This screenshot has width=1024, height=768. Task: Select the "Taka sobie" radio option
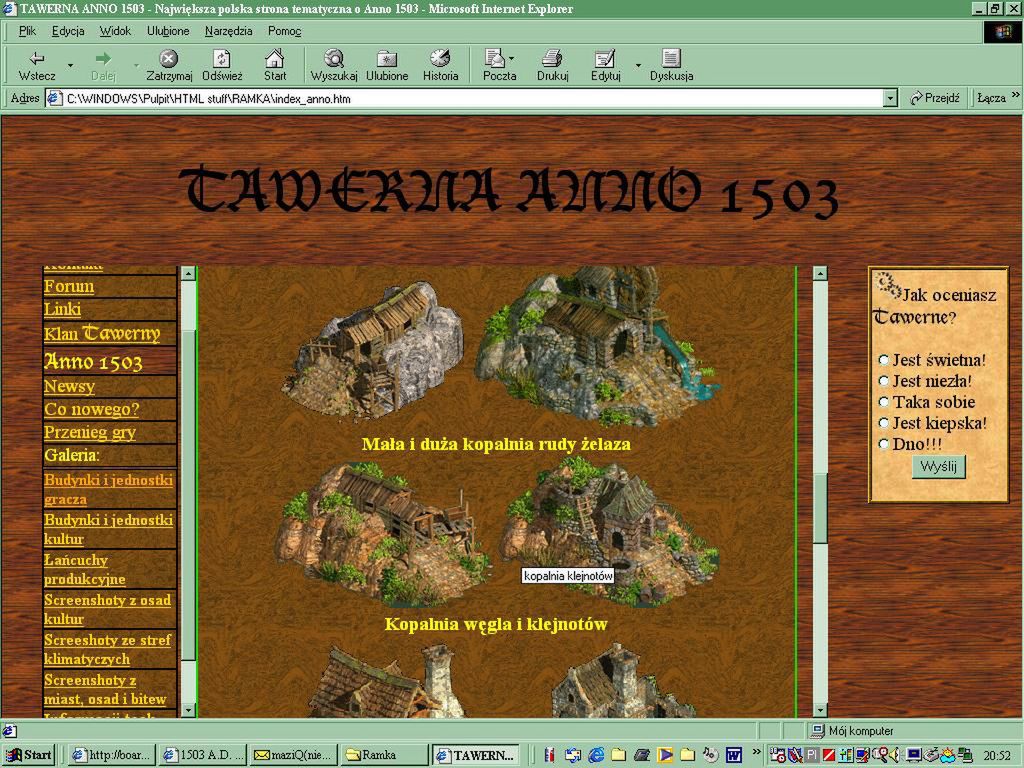884,402
